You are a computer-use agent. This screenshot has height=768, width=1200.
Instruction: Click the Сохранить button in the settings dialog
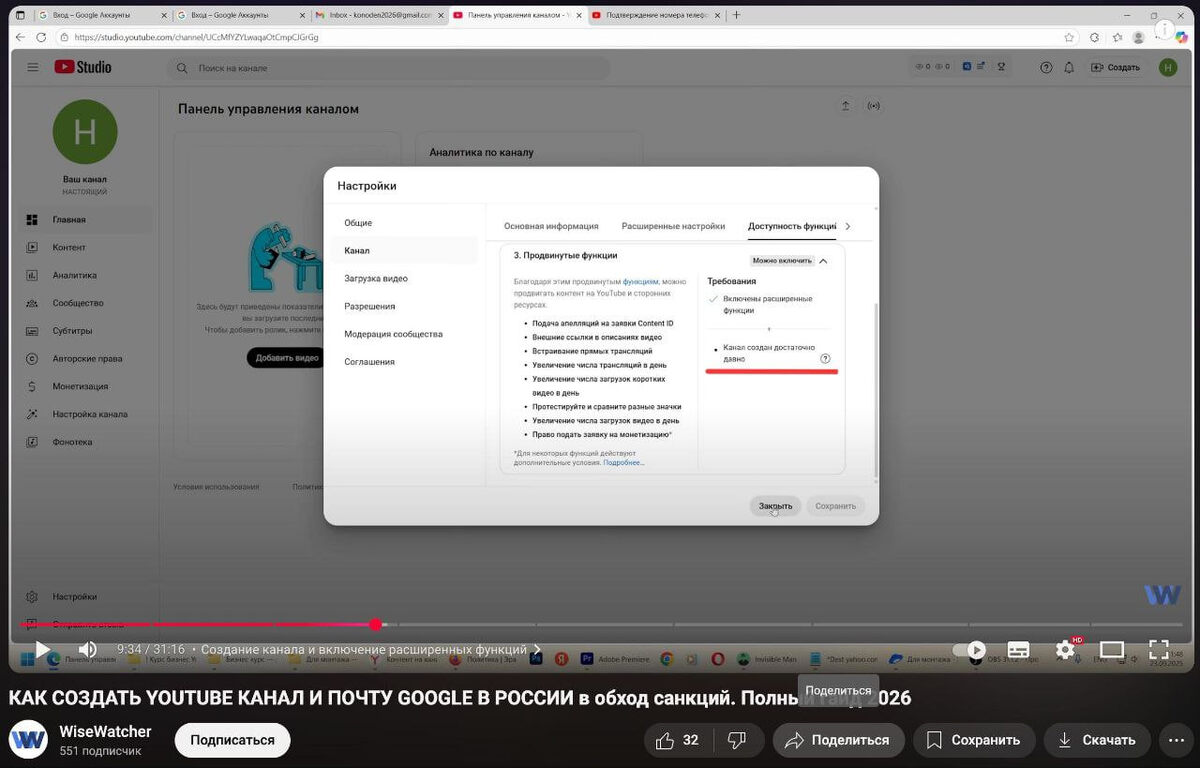[835, 506]
